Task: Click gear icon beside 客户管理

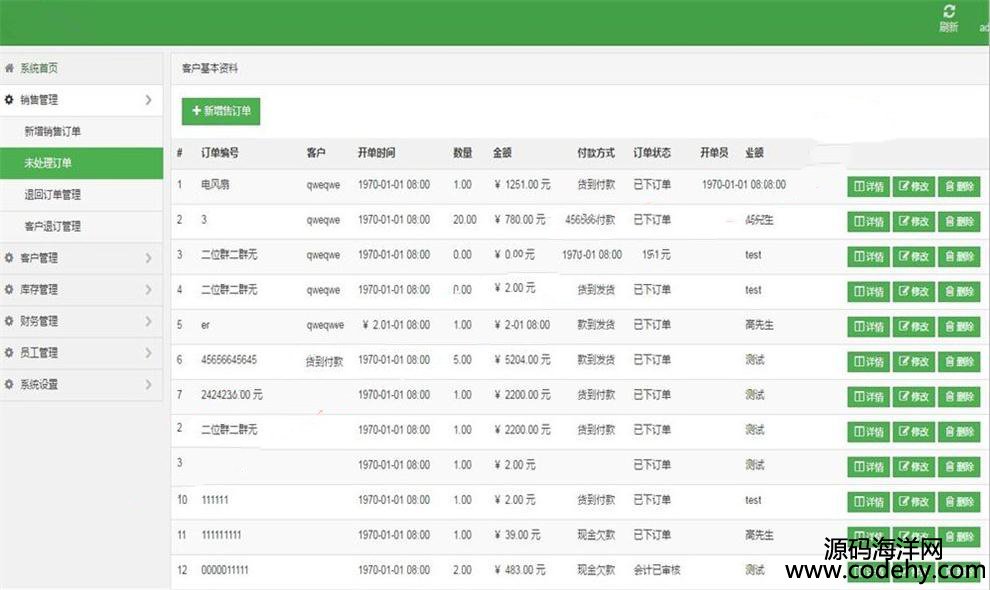Action: point(10,258)
